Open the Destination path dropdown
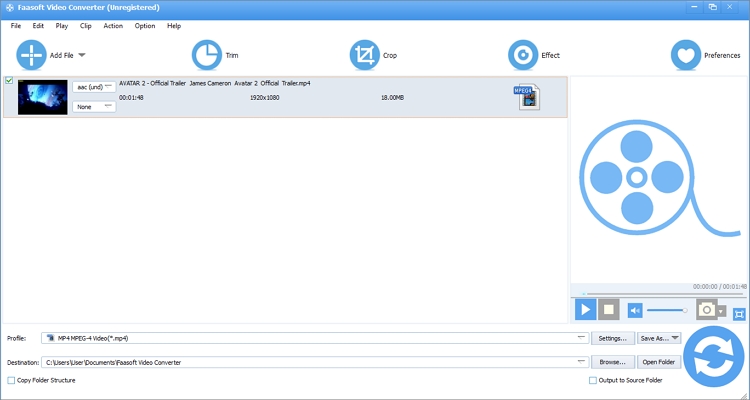The height and width of the screenshot is (400, 750). 315,362
